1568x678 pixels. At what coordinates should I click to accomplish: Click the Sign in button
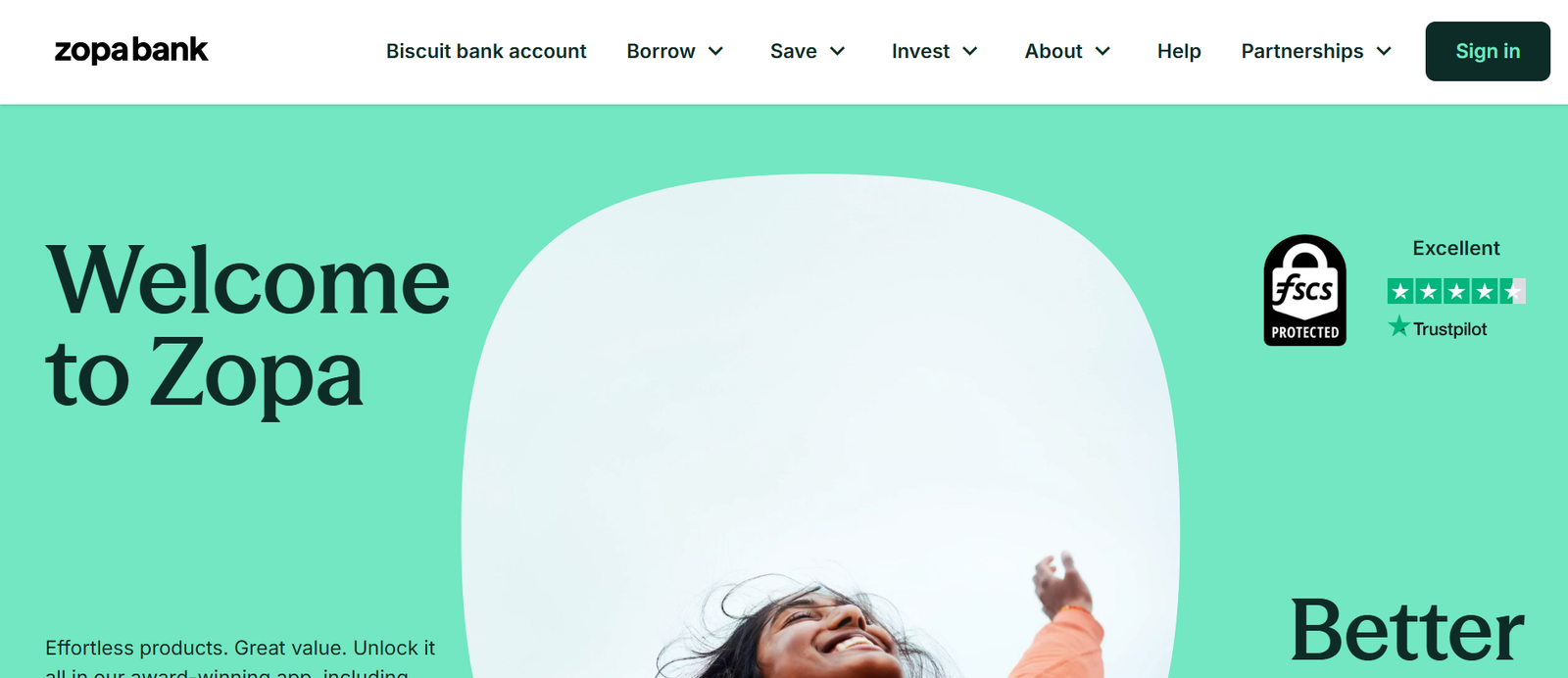tap(1488, 51)
